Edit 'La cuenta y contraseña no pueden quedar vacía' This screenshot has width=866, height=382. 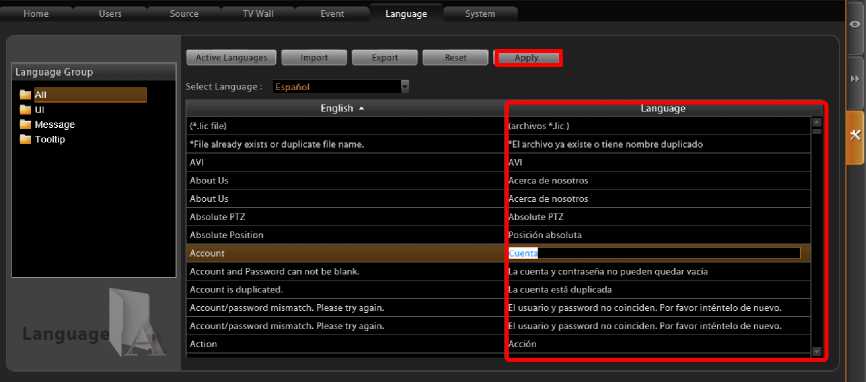(658, 272)
